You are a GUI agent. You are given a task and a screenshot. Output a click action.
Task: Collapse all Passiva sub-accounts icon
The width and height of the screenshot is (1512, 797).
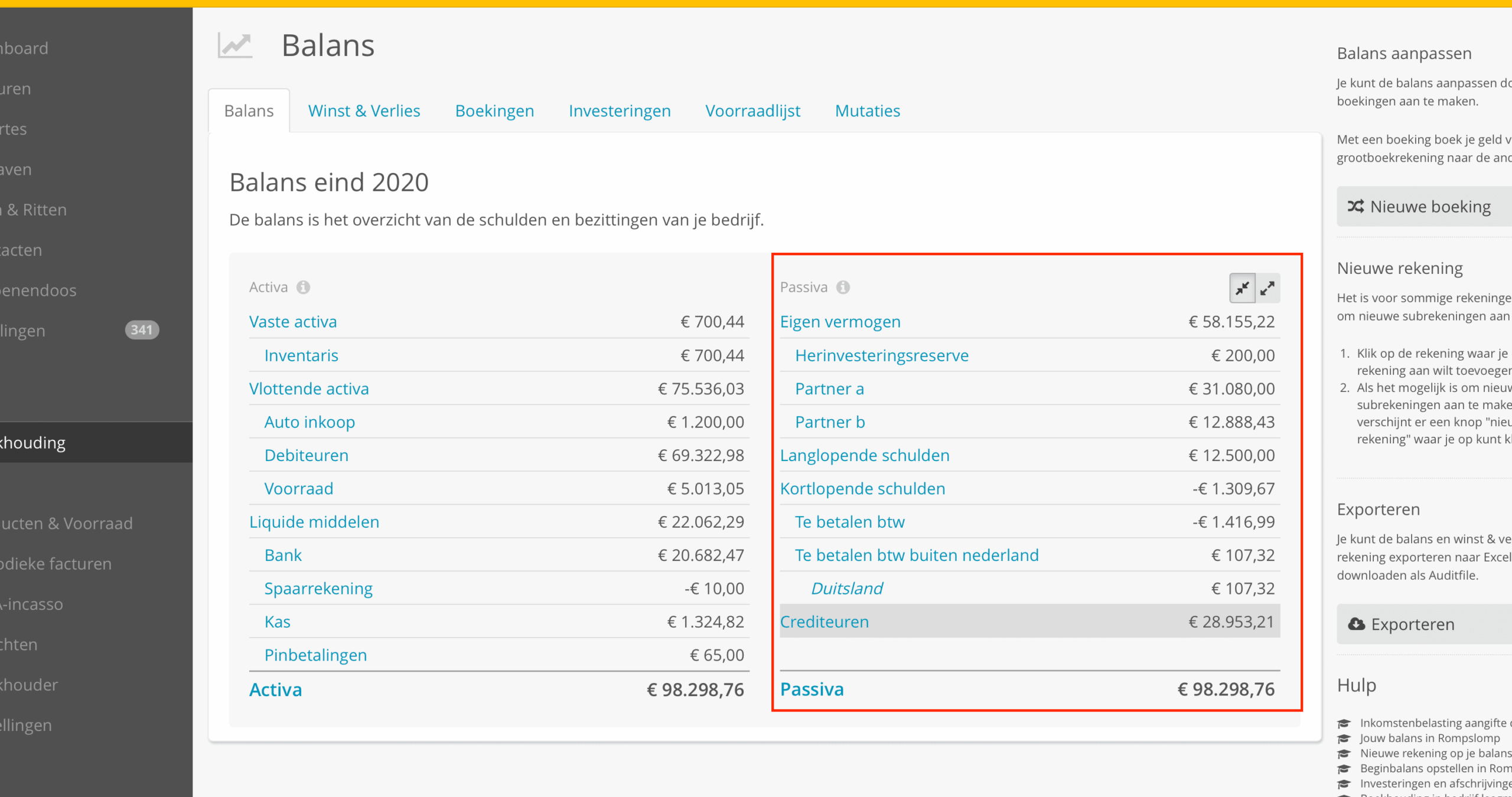pos(1243,288)
